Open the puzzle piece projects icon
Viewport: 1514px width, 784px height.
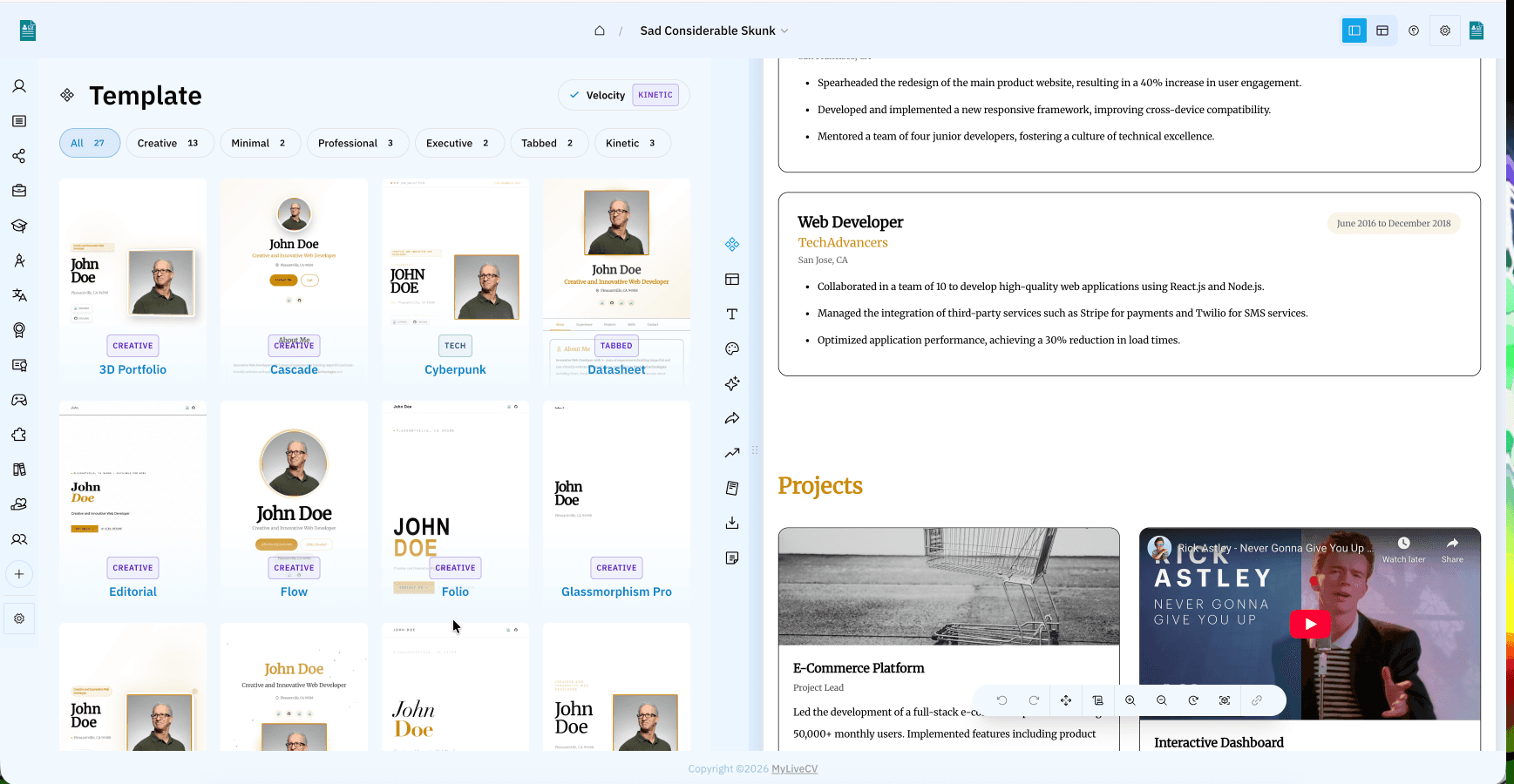[x=19, y=435]
